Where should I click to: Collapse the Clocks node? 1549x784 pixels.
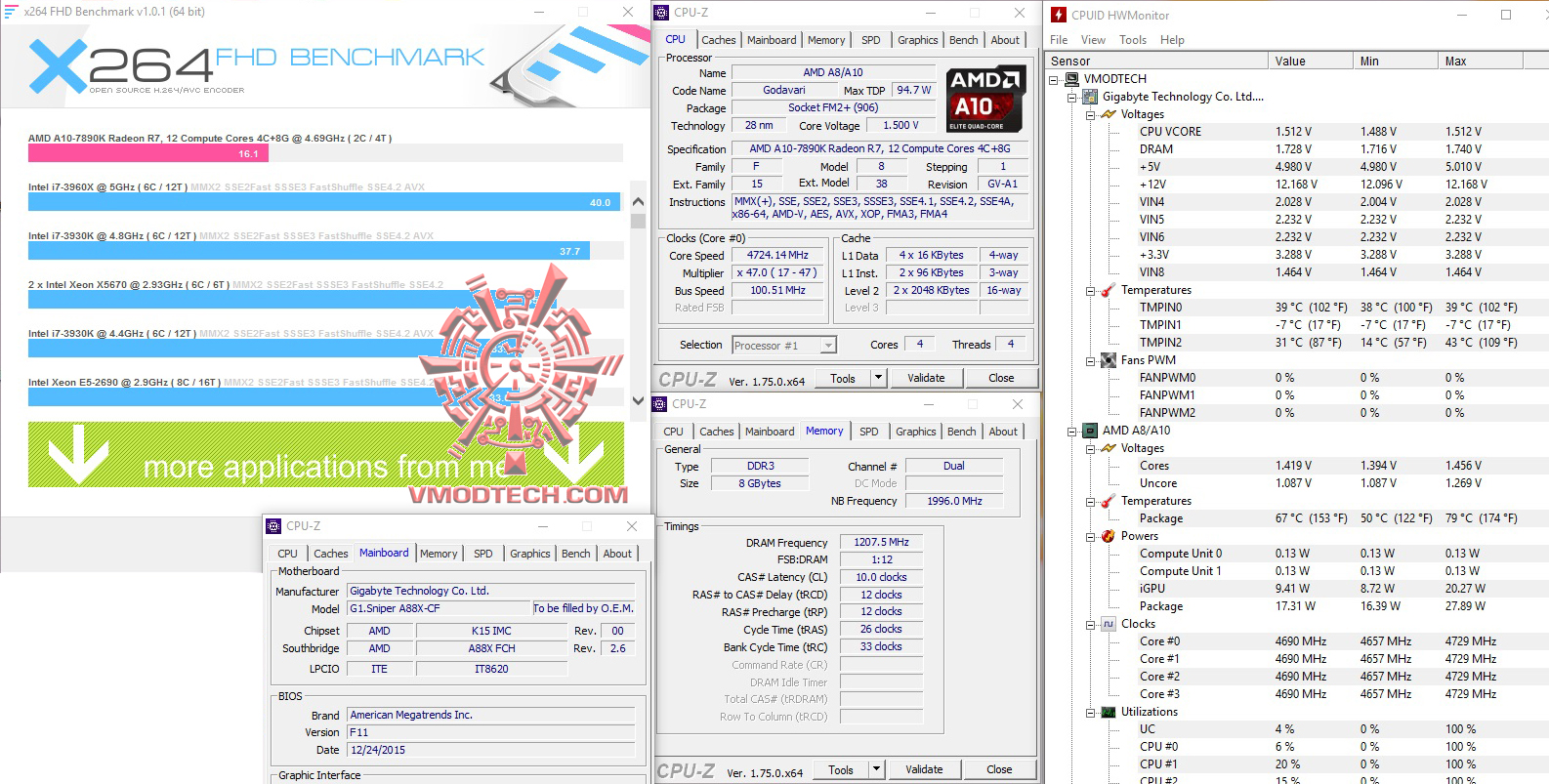point(1091,625)
